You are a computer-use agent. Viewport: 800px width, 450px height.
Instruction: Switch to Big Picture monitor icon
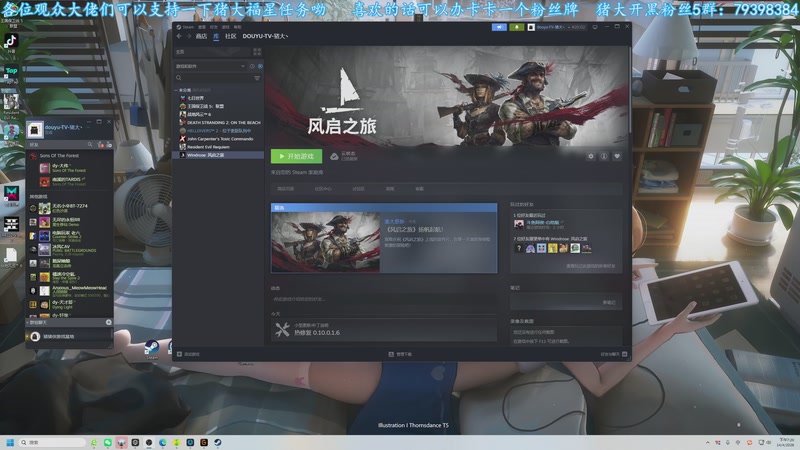coord(595,27)
